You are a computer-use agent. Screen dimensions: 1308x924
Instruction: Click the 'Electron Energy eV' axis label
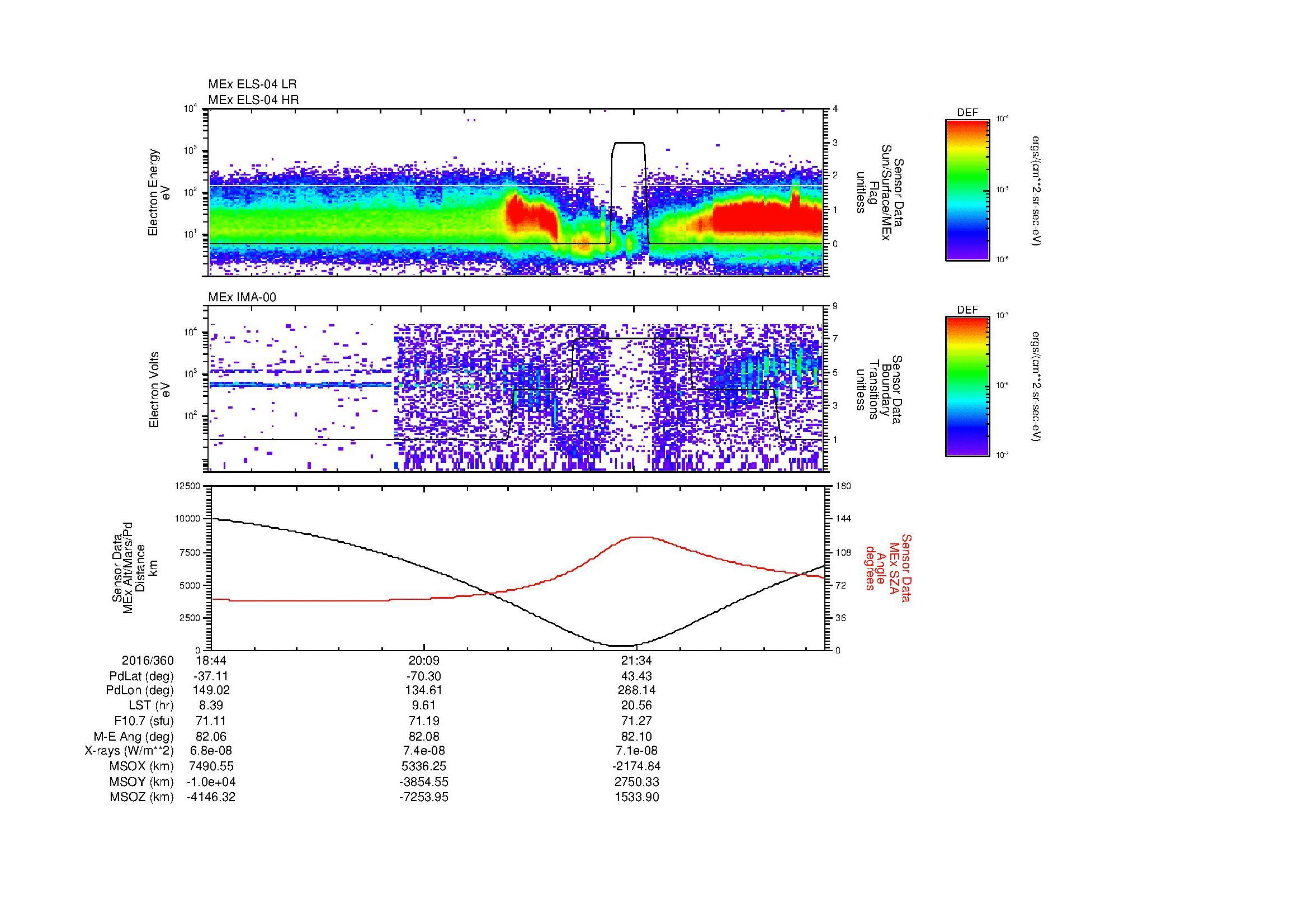[159, 193]
